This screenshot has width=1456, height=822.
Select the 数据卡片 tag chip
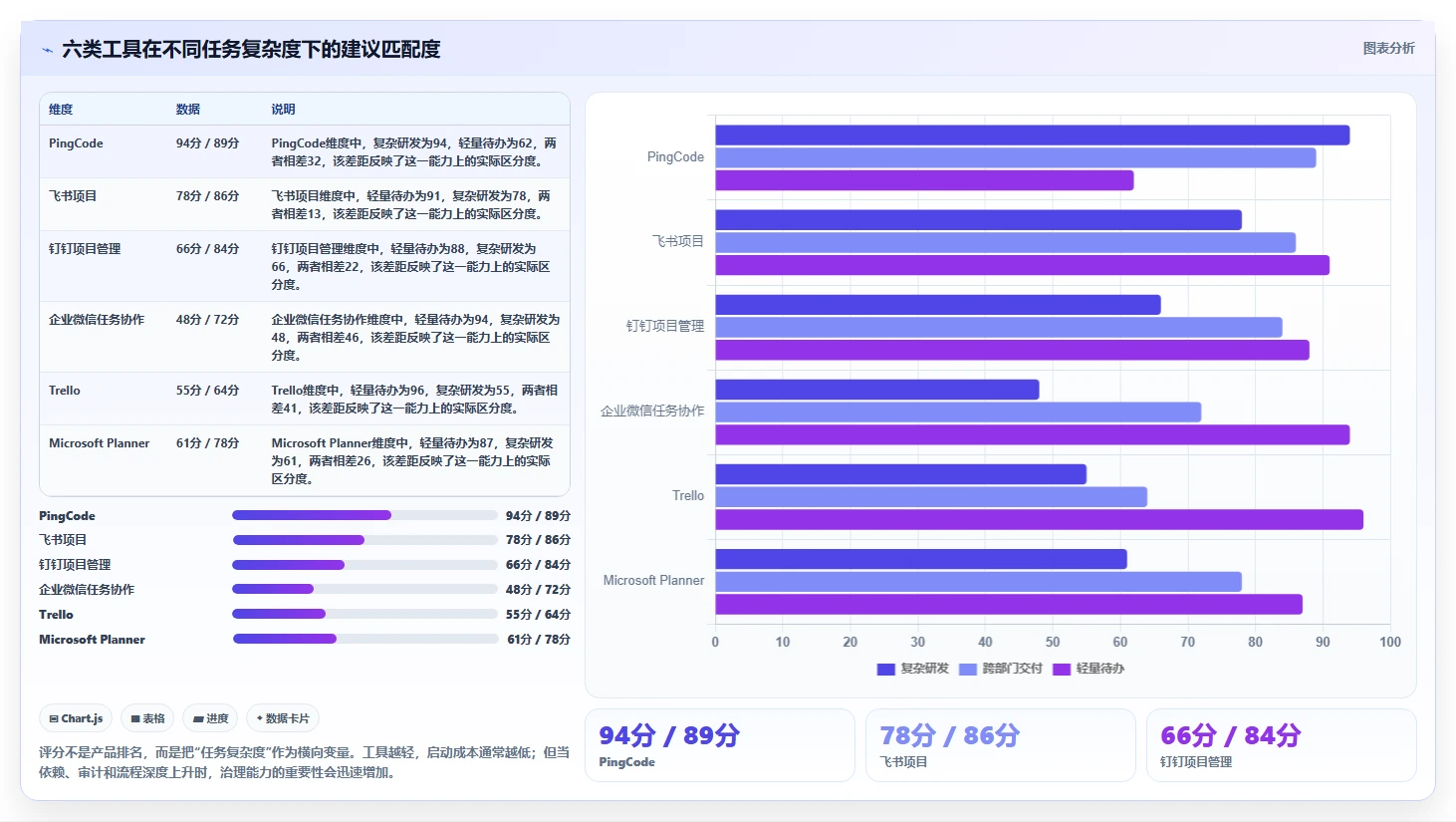click(x=283, y=718)
